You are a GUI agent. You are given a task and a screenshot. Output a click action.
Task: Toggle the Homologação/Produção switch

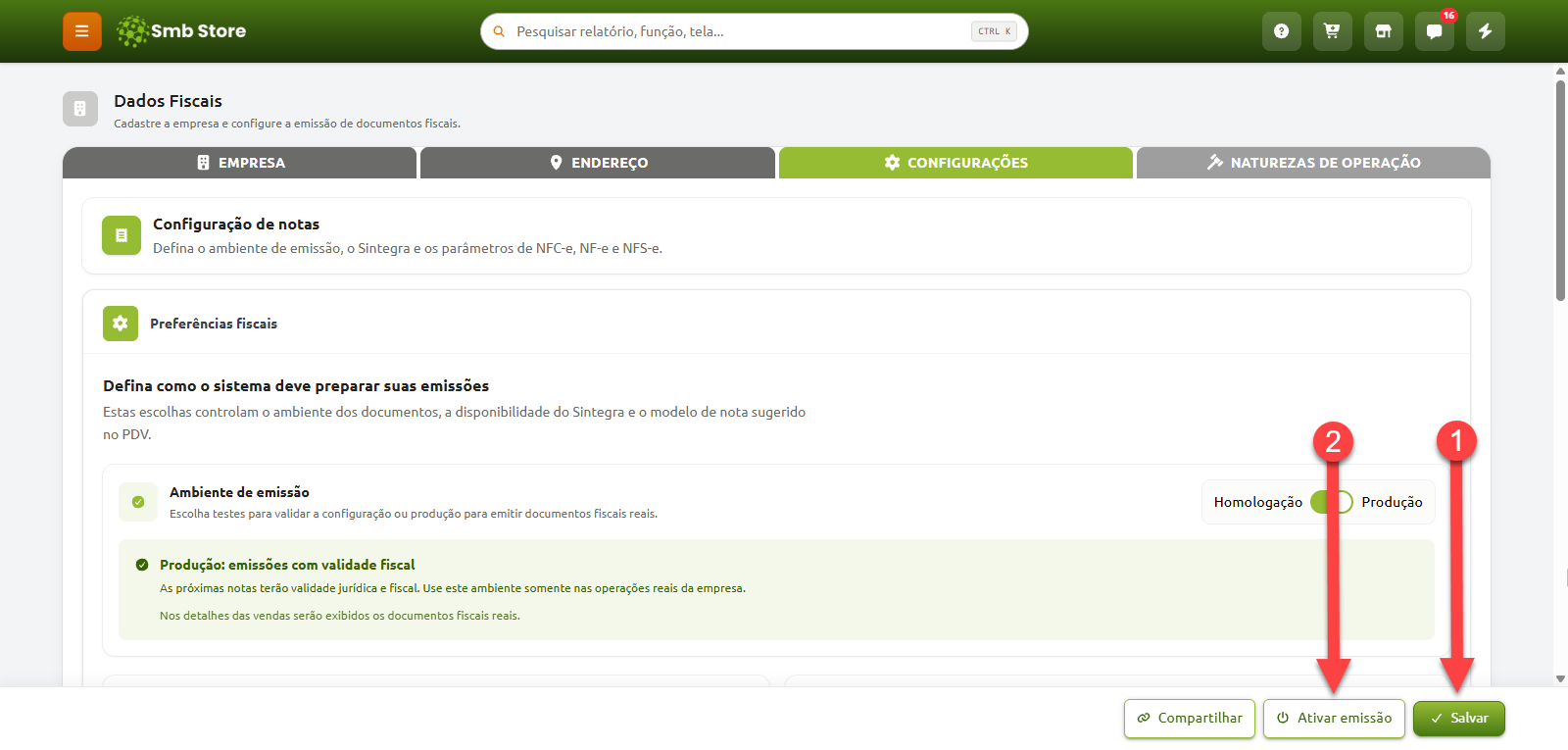click(1332, 502)
